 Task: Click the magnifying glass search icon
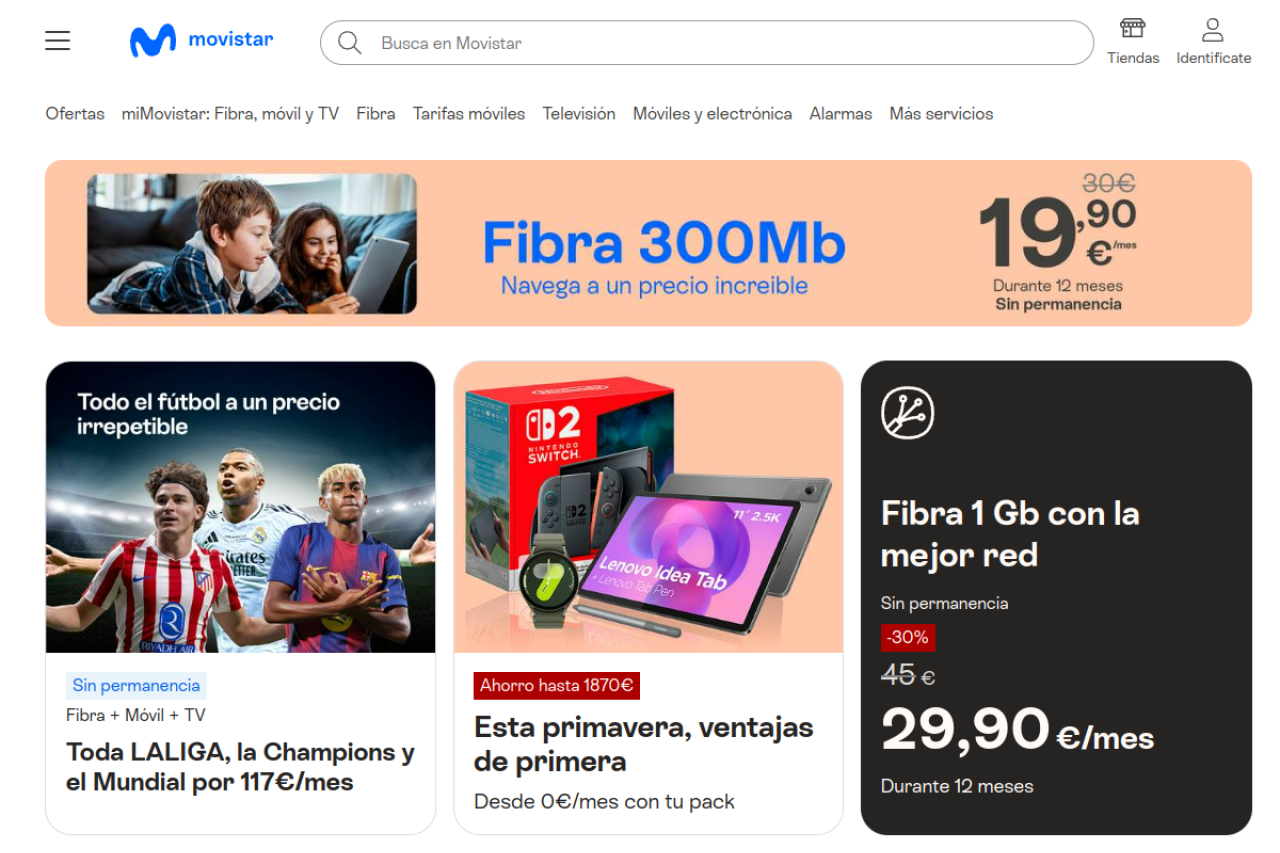(x=349, y=43)
